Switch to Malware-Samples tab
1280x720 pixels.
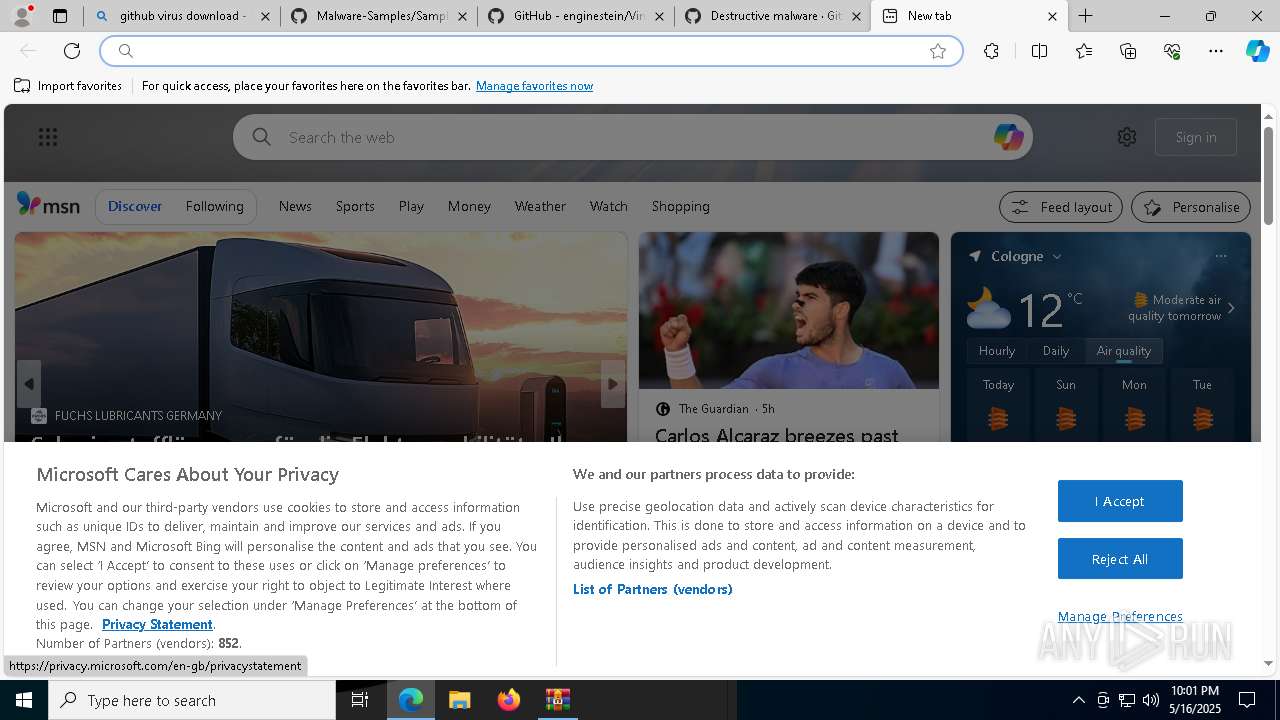click(x=379, y=16)
